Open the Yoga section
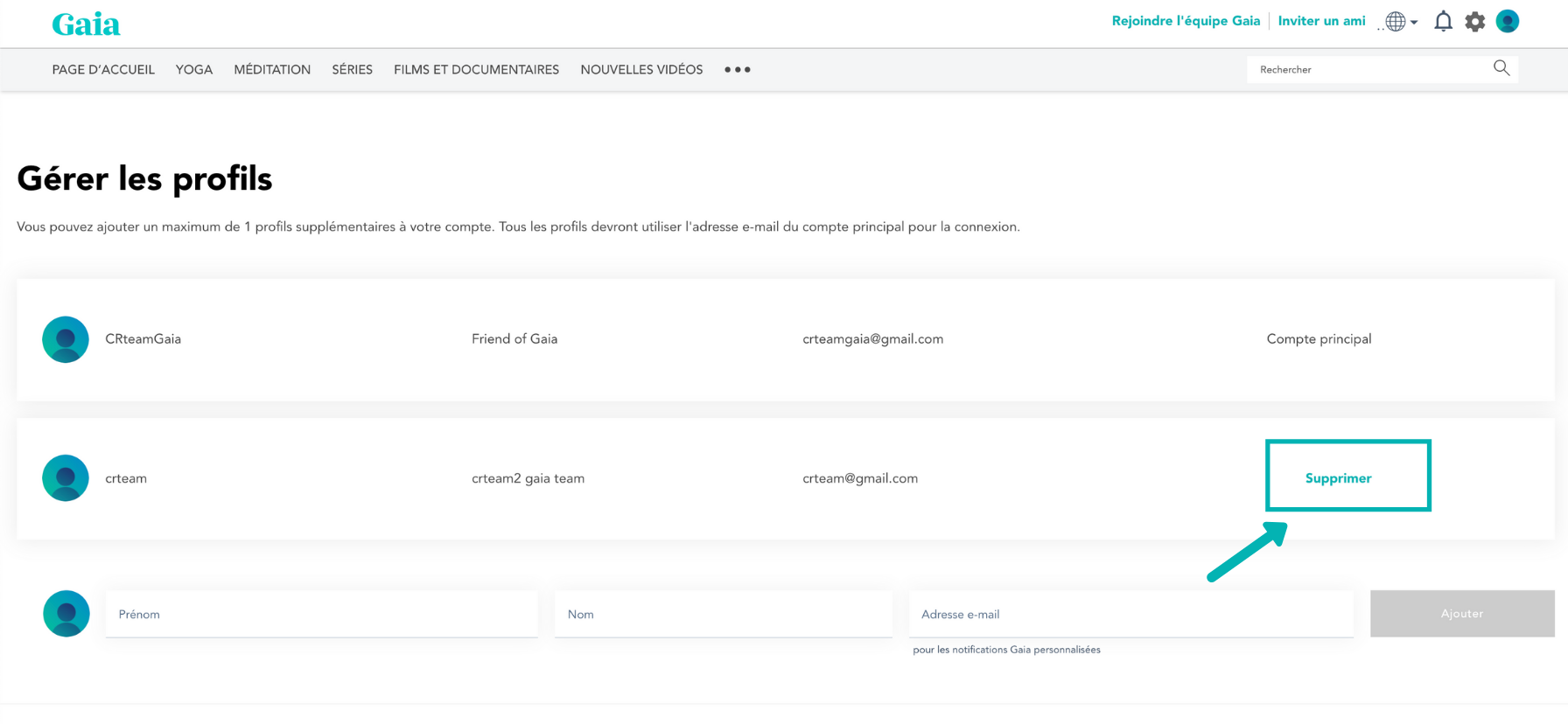The image size is (1568, 724). [194, 70]
